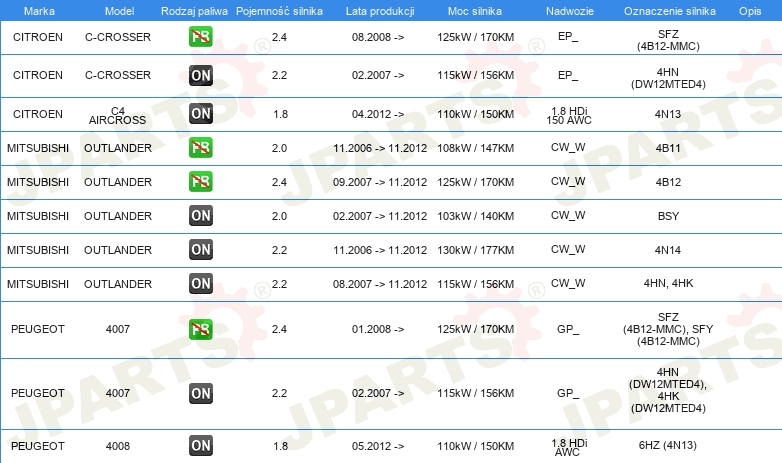
Task: Click engine code 4B12 in Outlander row
Action: point(668,182)
